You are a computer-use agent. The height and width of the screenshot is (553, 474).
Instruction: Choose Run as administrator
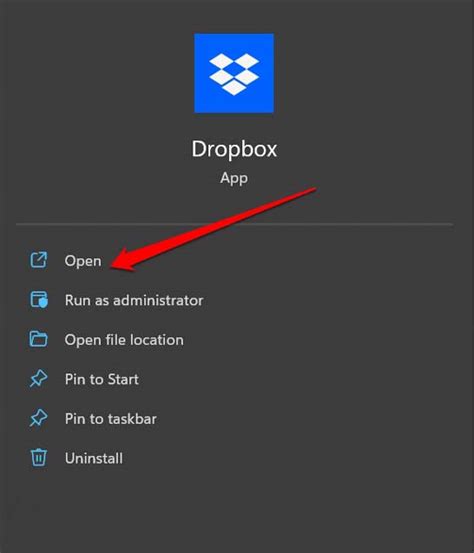[134, 300]
